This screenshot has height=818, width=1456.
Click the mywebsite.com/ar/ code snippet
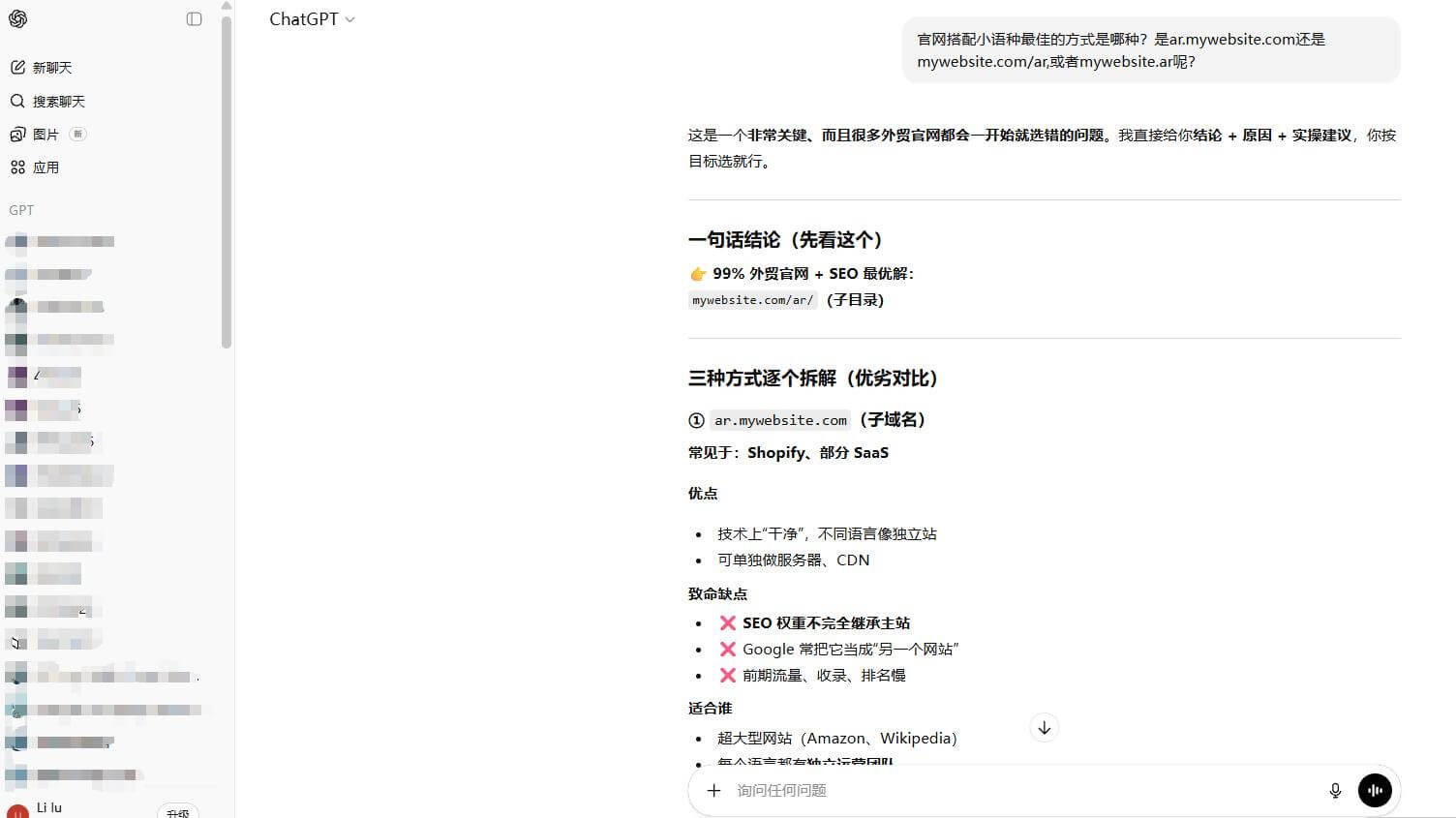click(752, 300)
